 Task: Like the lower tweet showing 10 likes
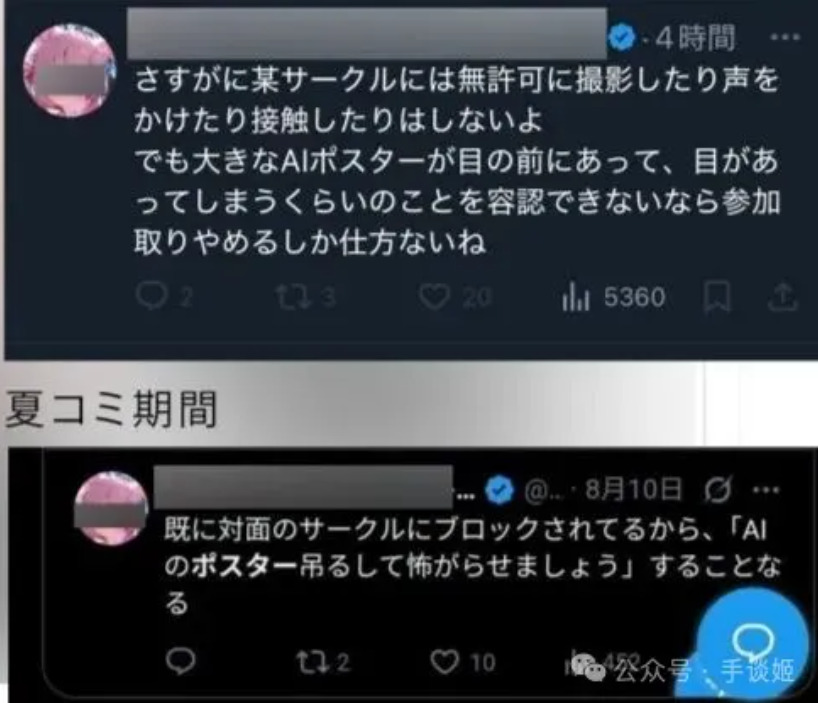pos(444,662)
